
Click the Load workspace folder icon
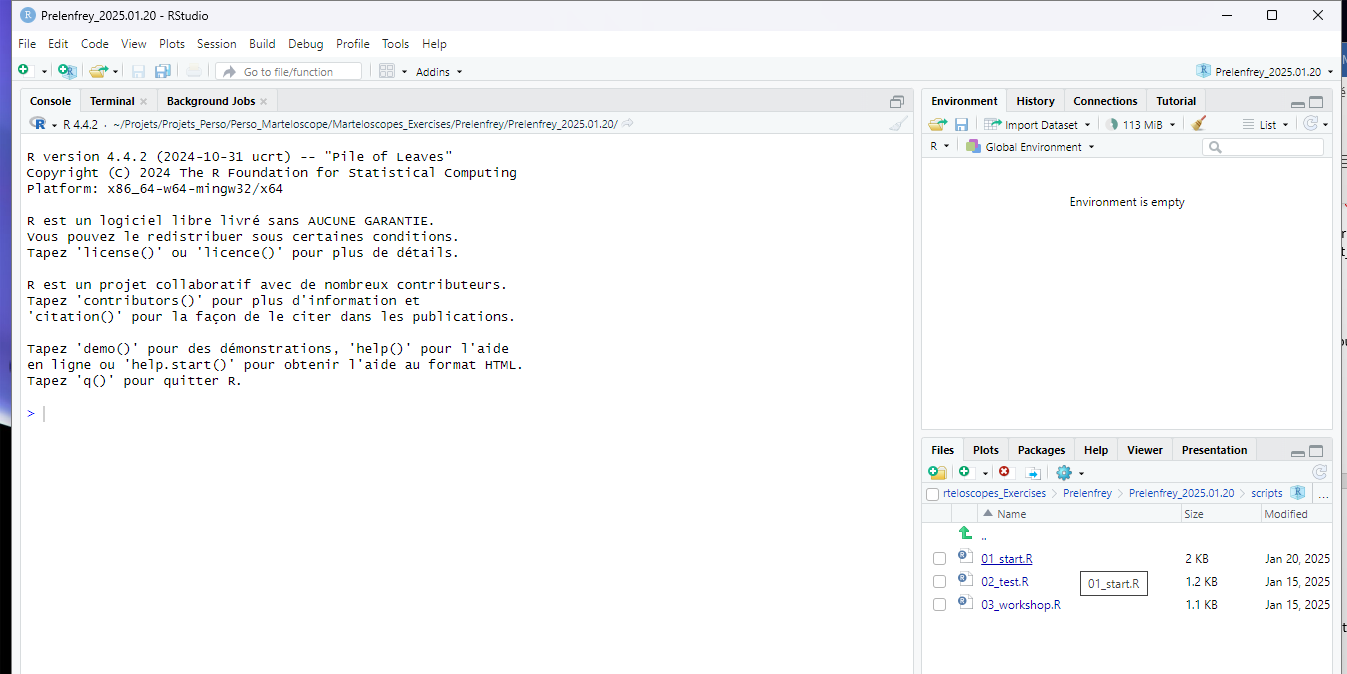[x=937, y=124]
